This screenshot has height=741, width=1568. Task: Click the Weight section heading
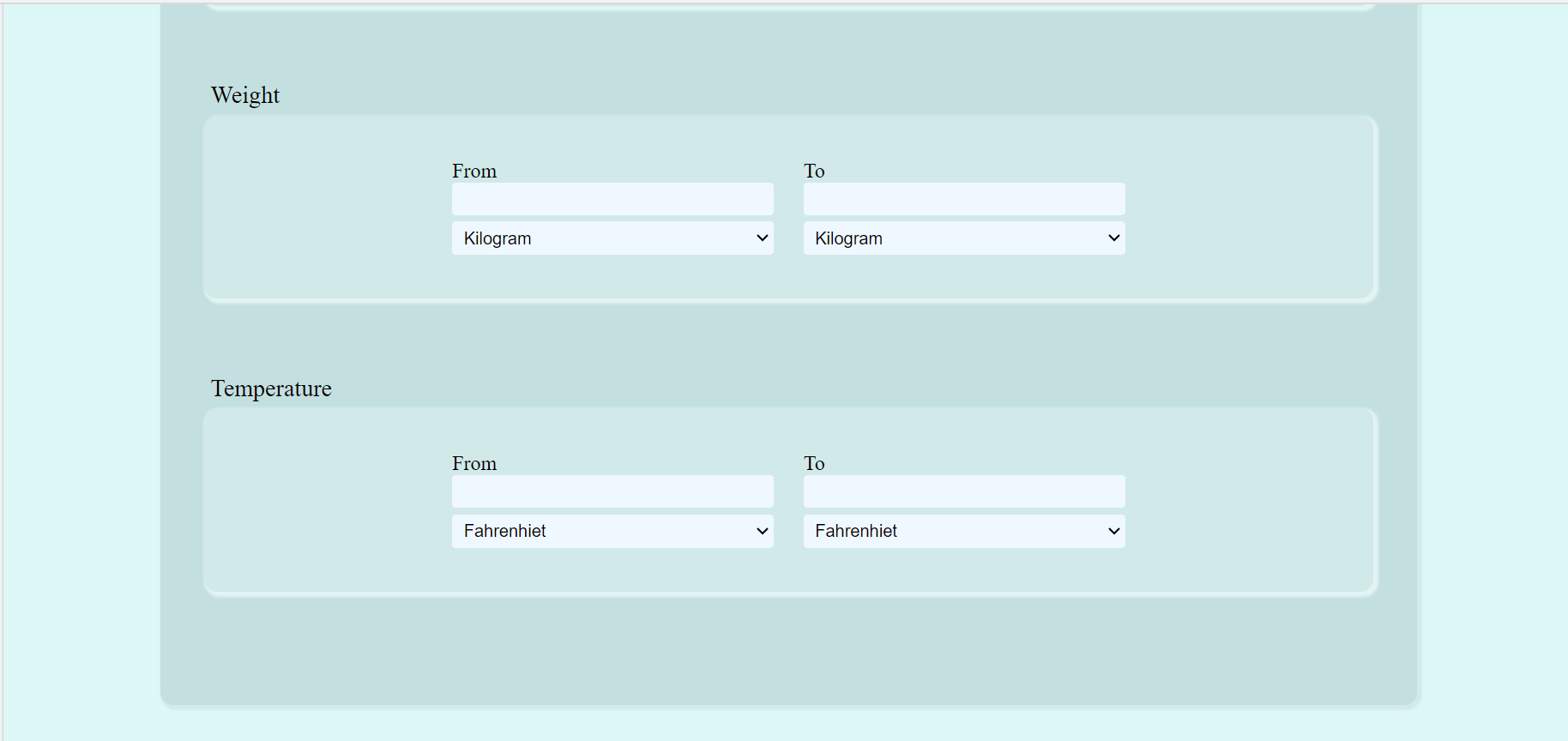(x=245, y=95)
